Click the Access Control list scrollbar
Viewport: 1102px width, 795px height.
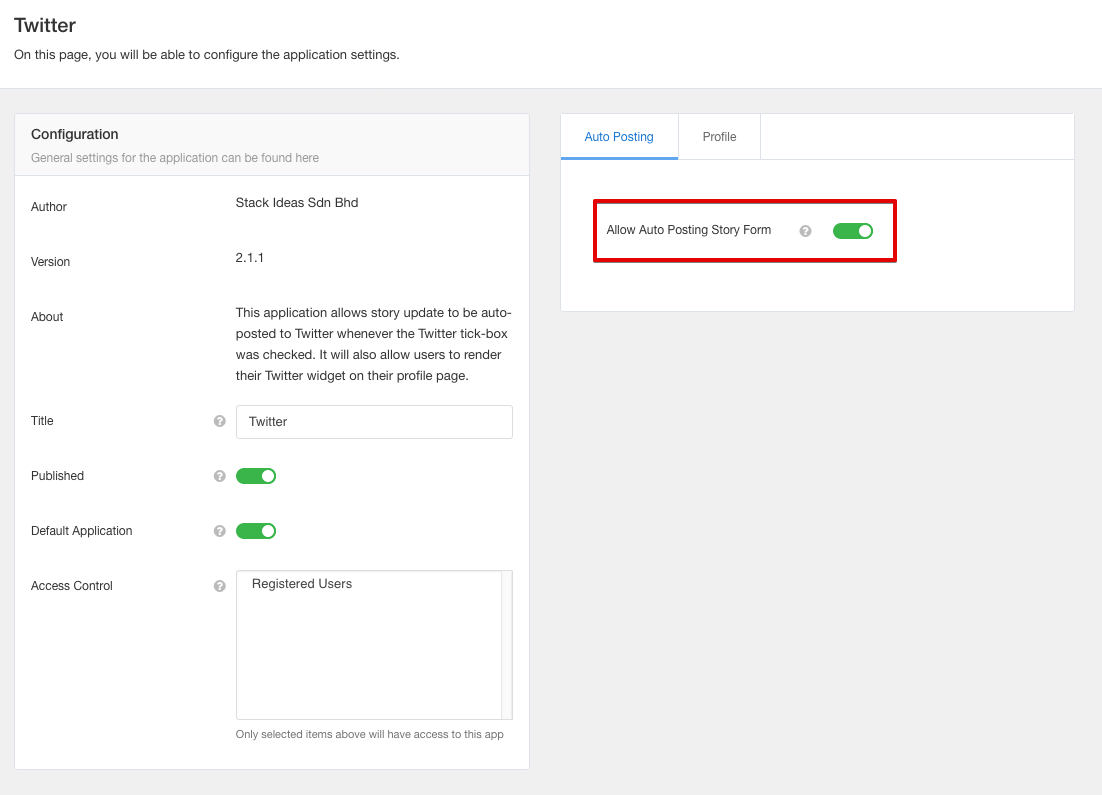pos(506,645)
